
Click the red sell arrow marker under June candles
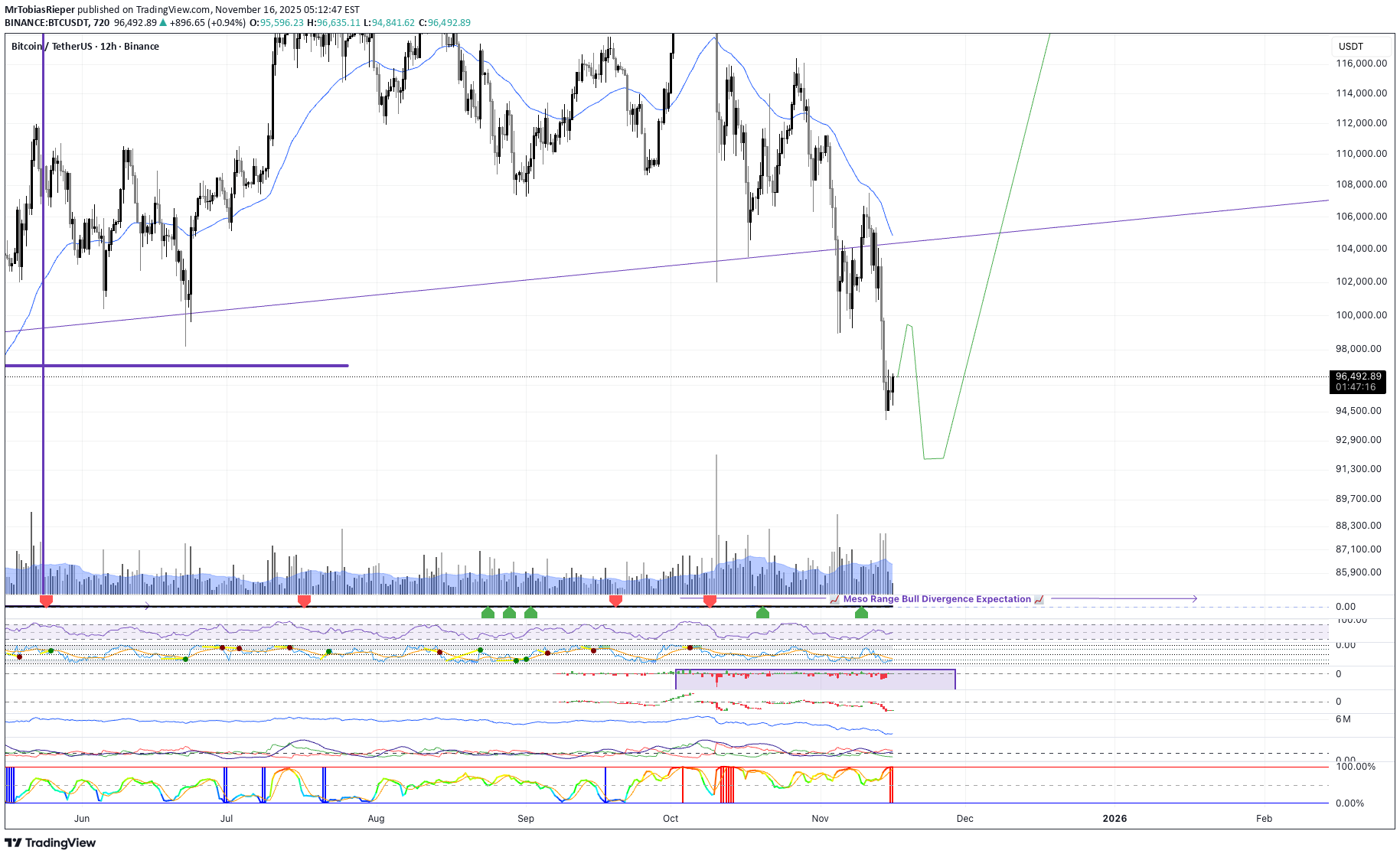46,601
